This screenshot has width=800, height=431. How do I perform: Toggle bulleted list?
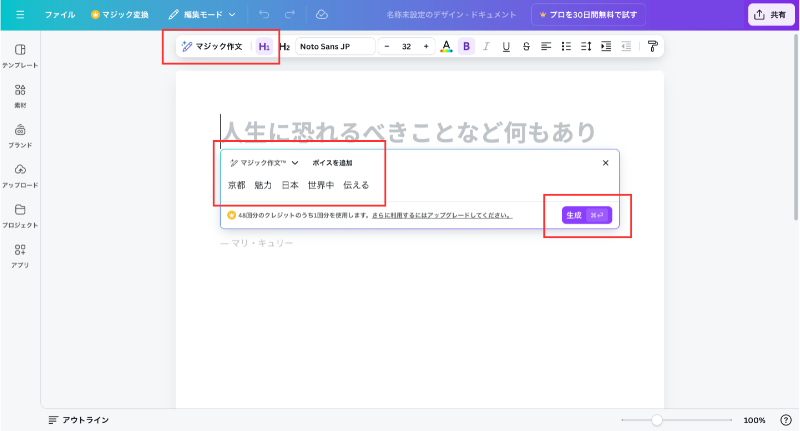(x=566, y=46)
